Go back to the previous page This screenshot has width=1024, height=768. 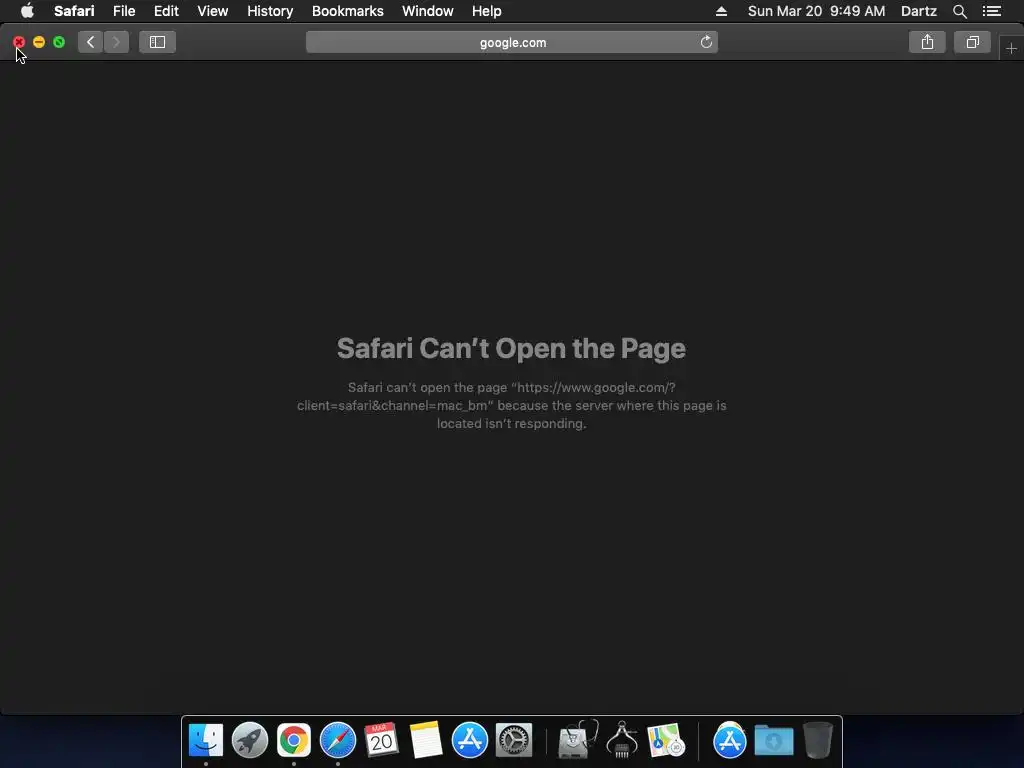tap(91, 42)
